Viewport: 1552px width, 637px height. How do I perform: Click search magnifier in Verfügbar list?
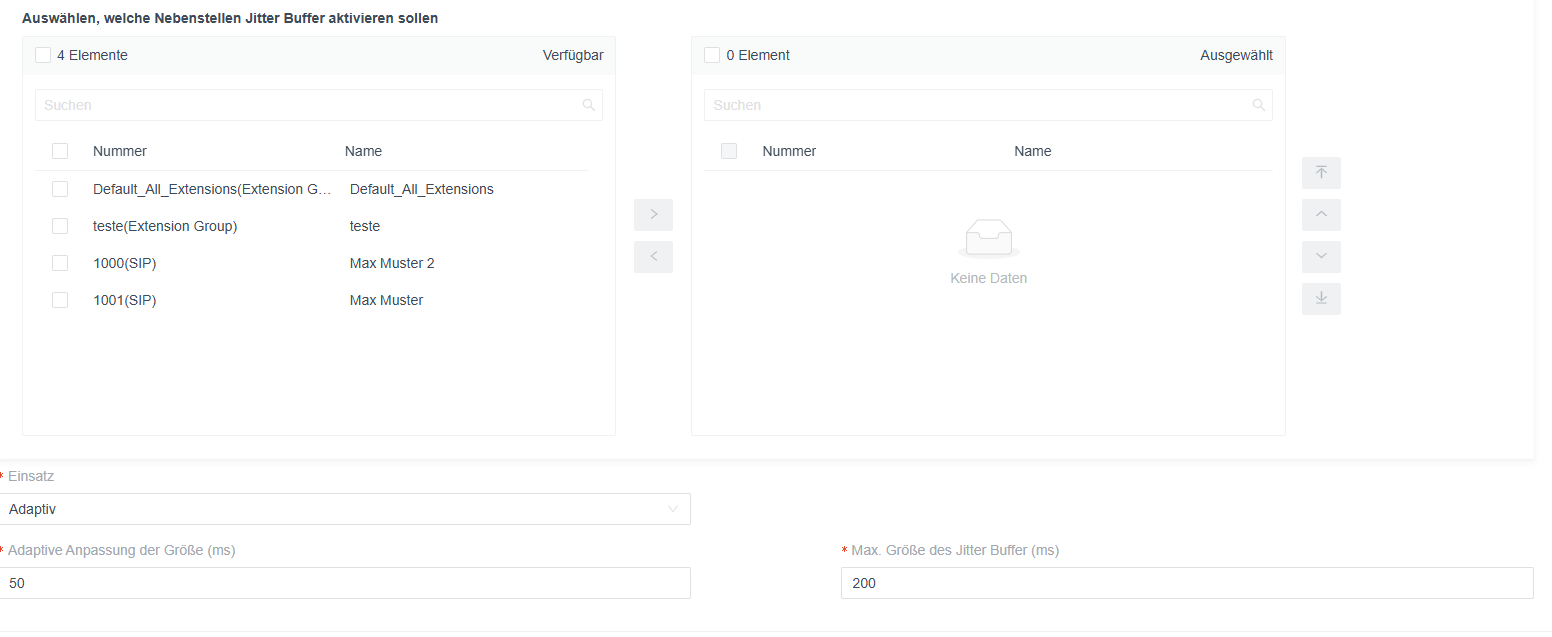click(589, 105)
